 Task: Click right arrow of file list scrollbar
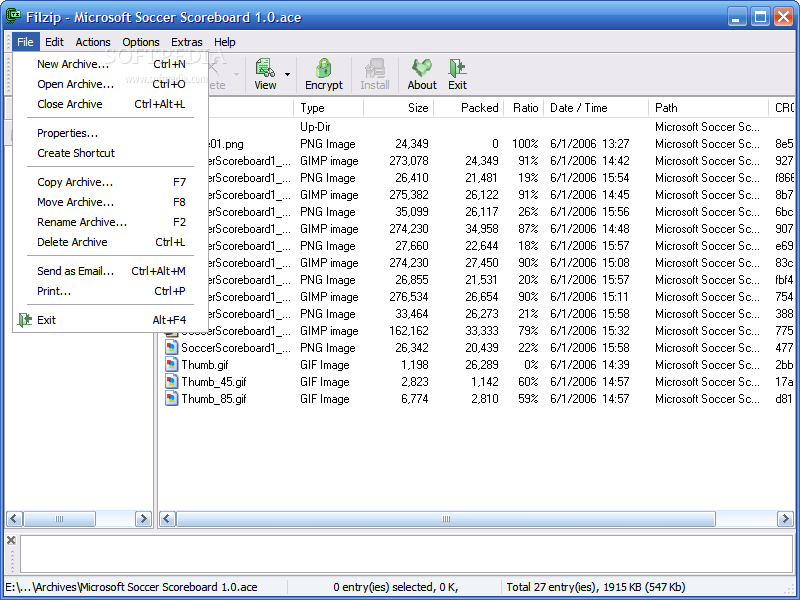[x=785, y=519]
